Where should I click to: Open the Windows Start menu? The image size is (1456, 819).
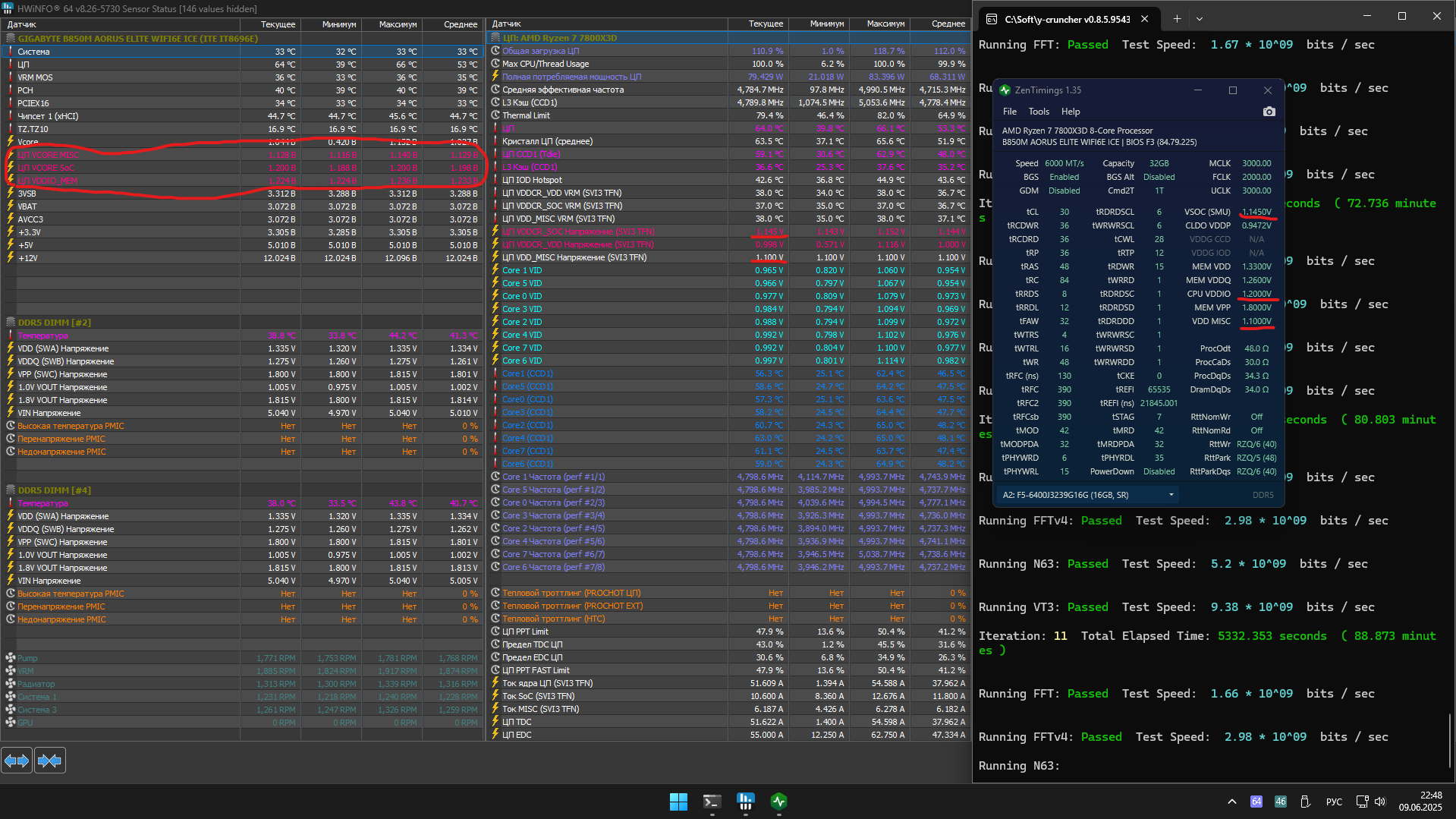pos(678,802)
